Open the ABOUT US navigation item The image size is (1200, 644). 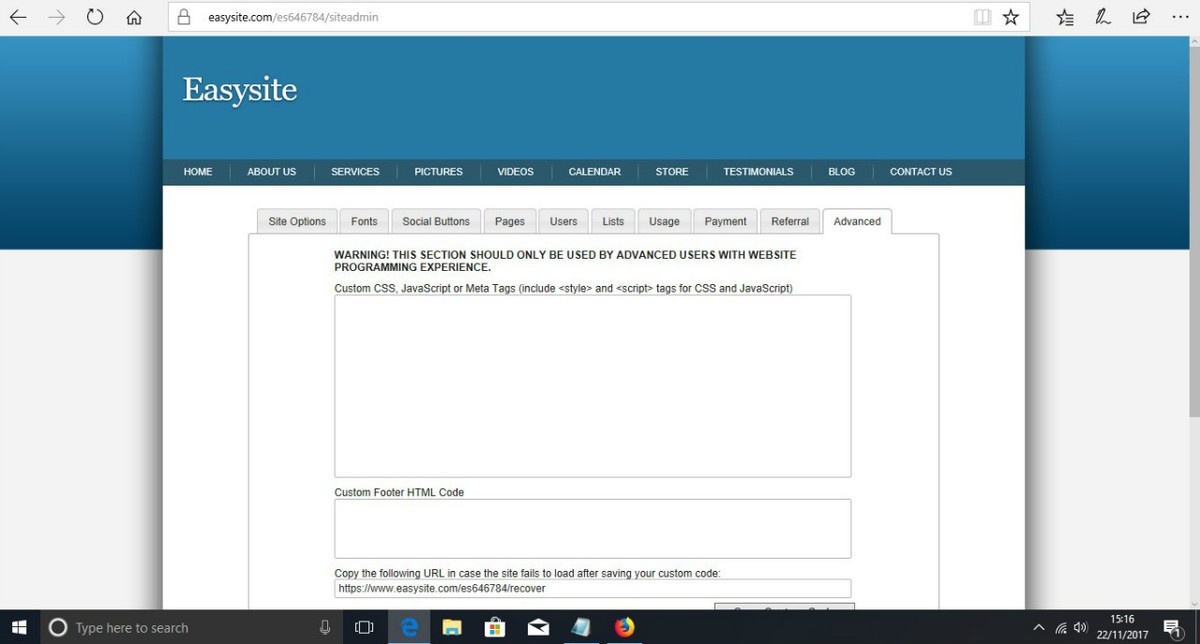(x=272, y=172)
